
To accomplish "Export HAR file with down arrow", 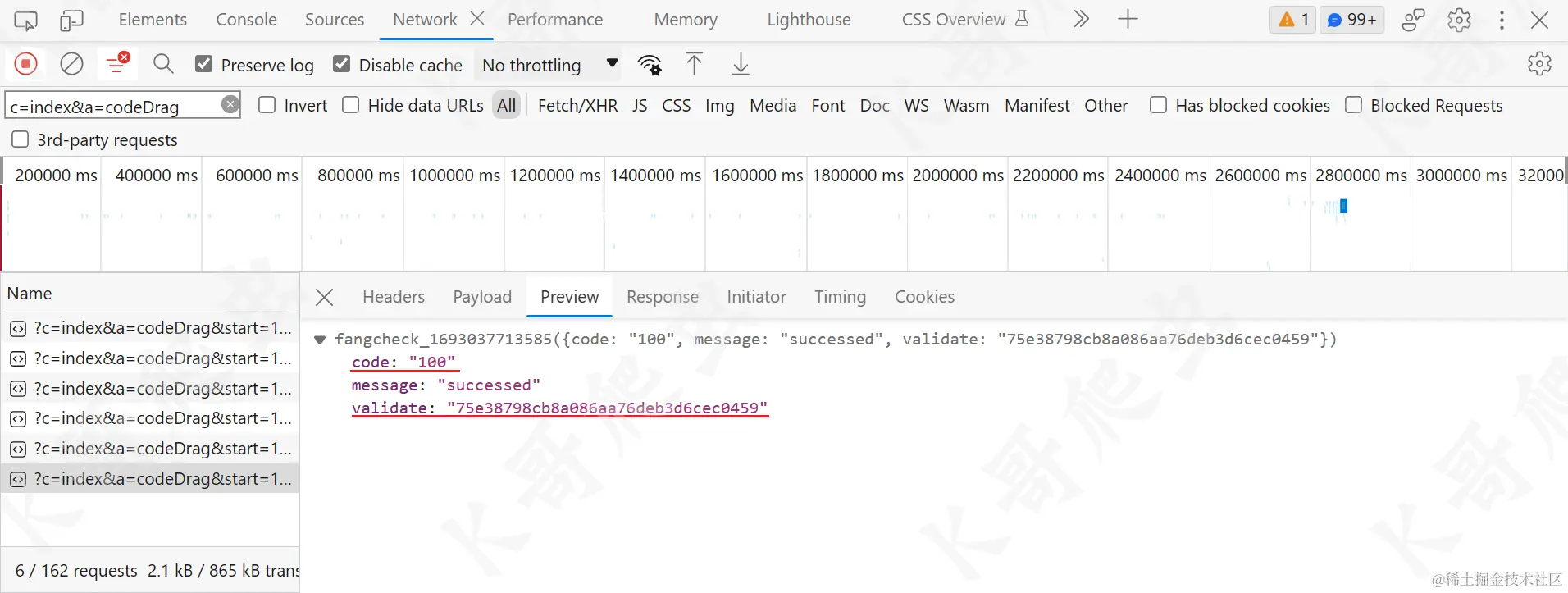I will coord(740,63).
